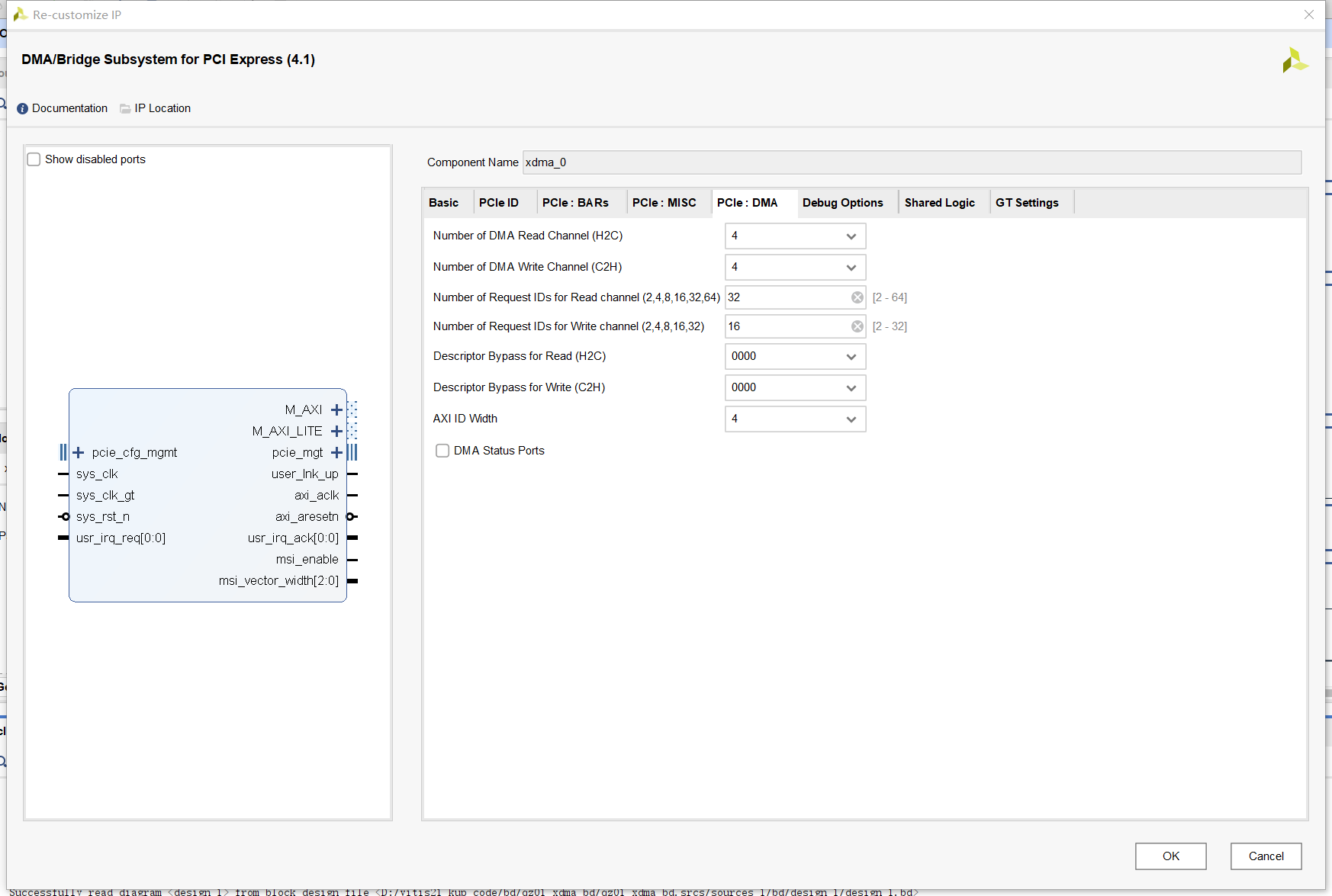Click the OK button

coord(1170,856)
